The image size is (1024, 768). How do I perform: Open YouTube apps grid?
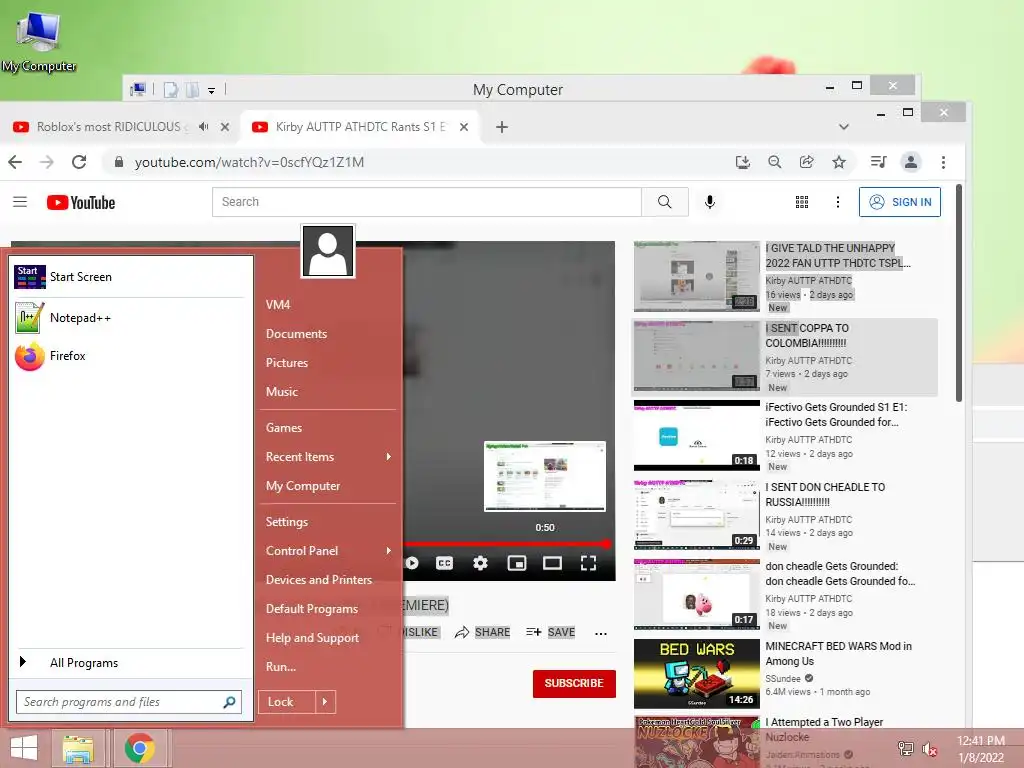coord(802,202)
